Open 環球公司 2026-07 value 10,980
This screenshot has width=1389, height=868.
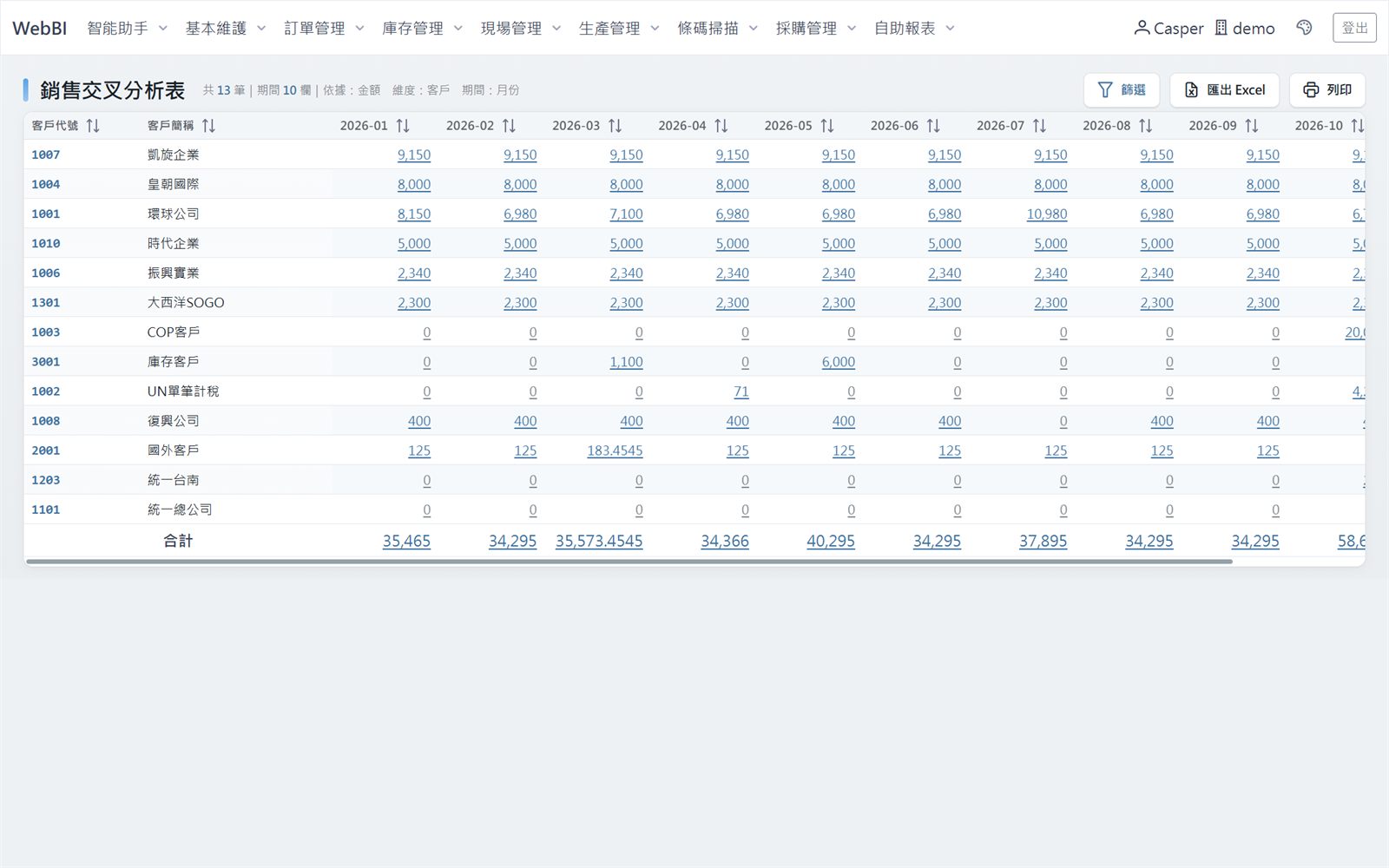coord(1047,214)
